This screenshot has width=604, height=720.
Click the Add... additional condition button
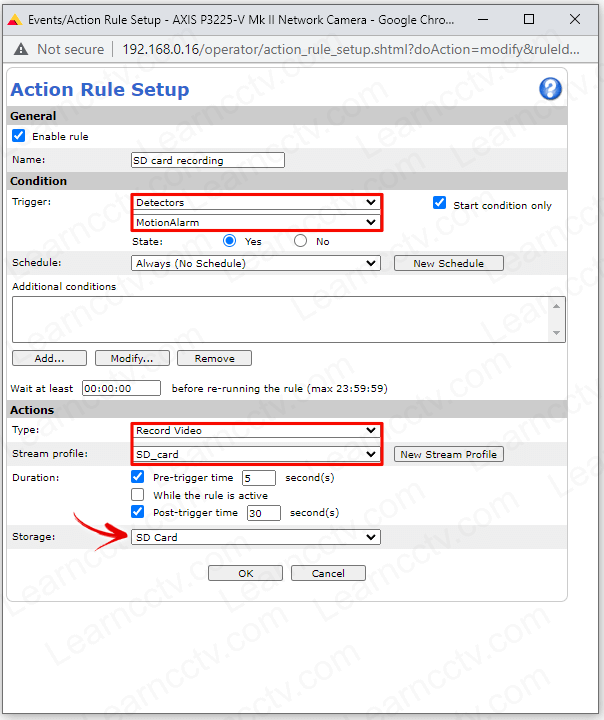[x=49, y=358]
